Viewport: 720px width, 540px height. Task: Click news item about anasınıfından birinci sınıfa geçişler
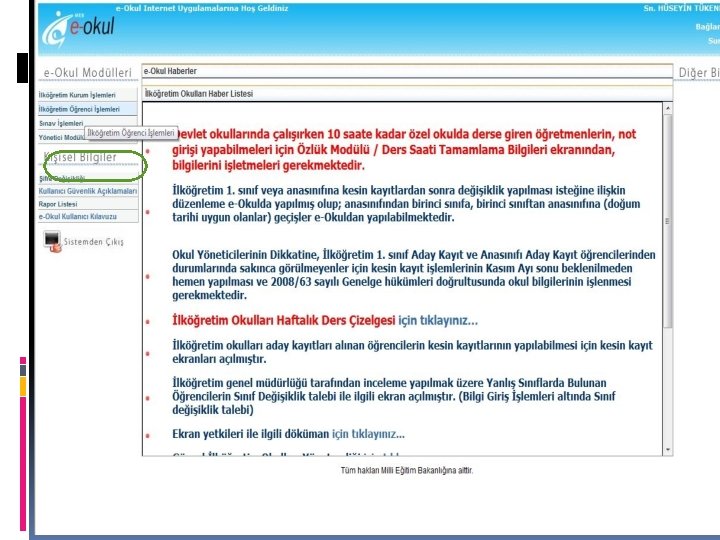click(406, 204)
